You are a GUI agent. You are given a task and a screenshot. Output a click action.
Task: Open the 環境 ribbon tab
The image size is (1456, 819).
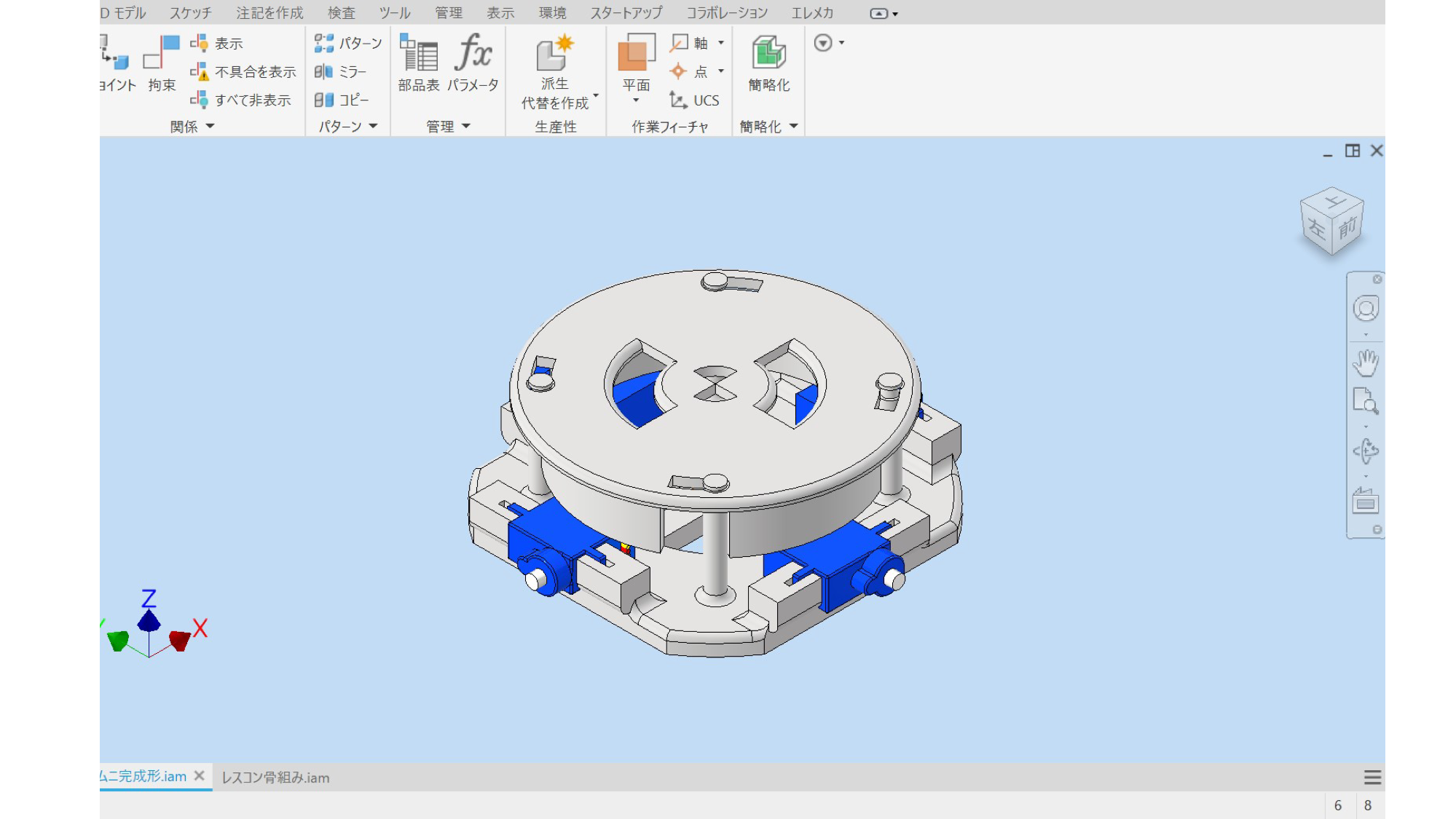552,13
